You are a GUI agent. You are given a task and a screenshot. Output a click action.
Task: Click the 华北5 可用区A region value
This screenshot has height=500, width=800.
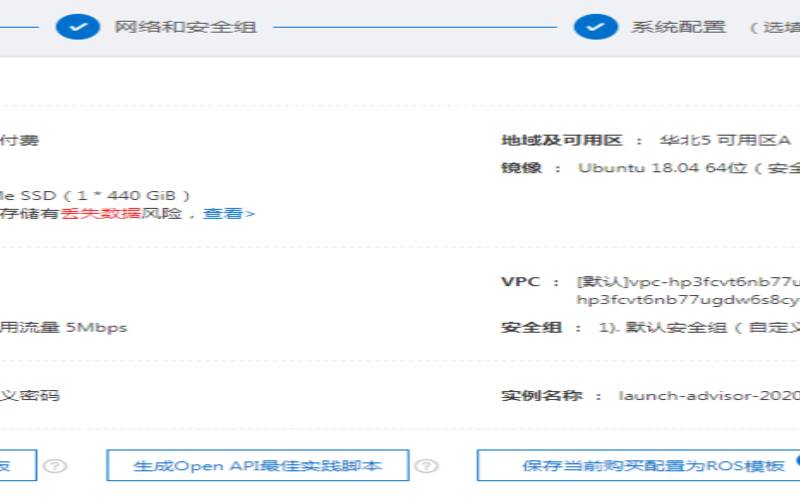[x=725, y=140]
